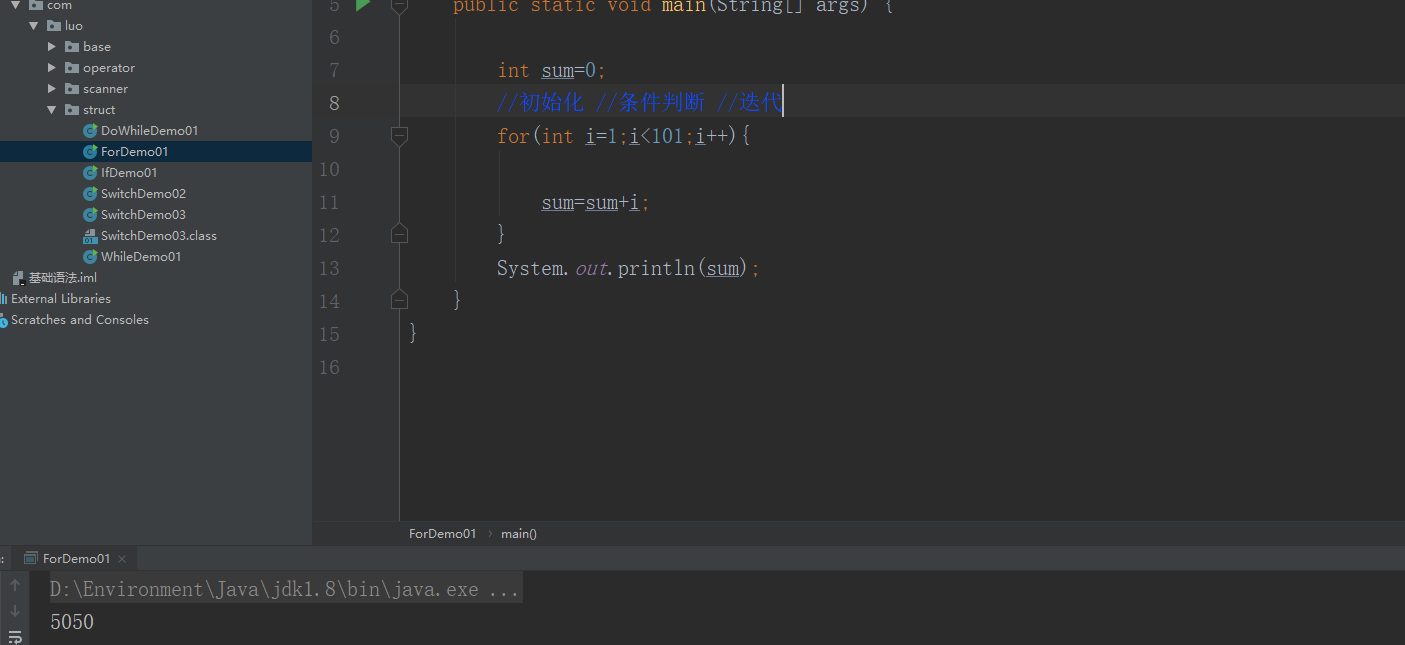Click the Down the Stack Trace arrow
Screen dimensions: 1405x645
pos(15,611)
